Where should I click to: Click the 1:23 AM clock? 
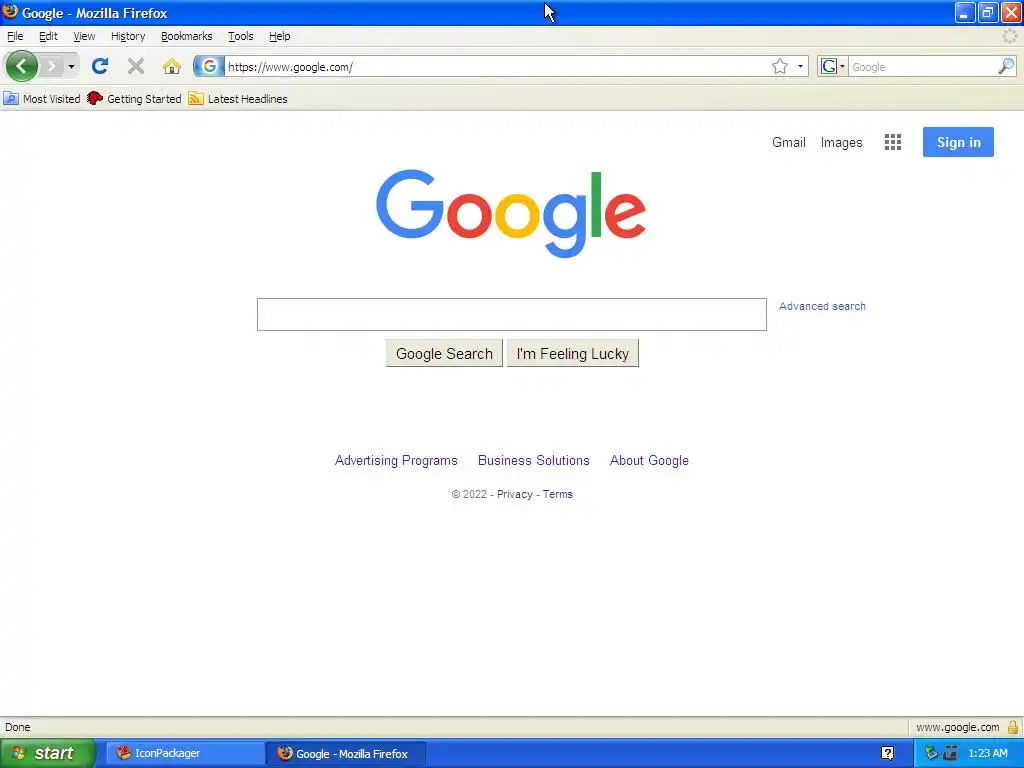pyautogui.click(x=987, y=753)
